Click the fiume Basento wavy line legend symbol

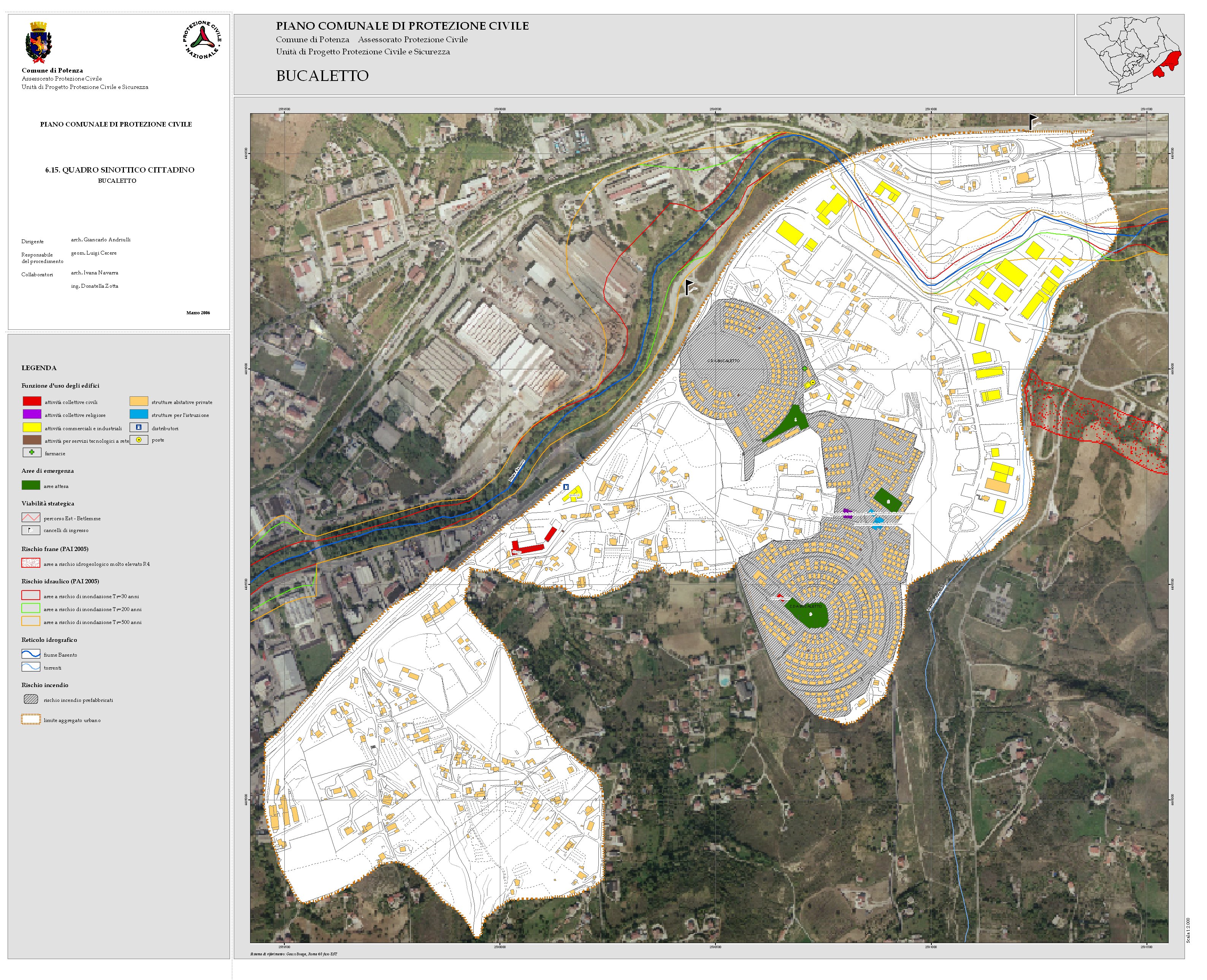point(30,654)
